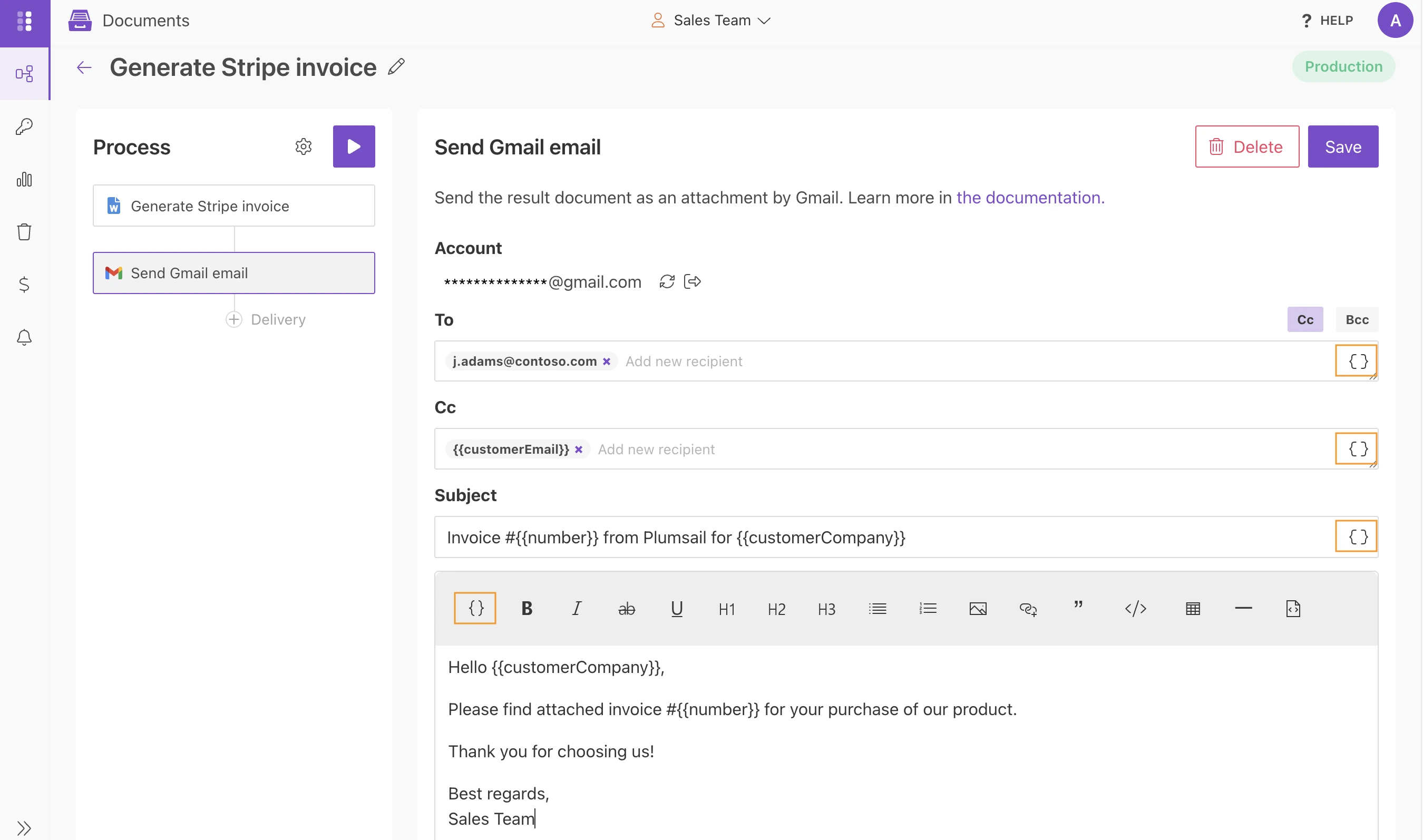The width and height of the screenshot is (1423, 840).
Task: Open the reports bar chart icon
Action: (x=24, y=179)
